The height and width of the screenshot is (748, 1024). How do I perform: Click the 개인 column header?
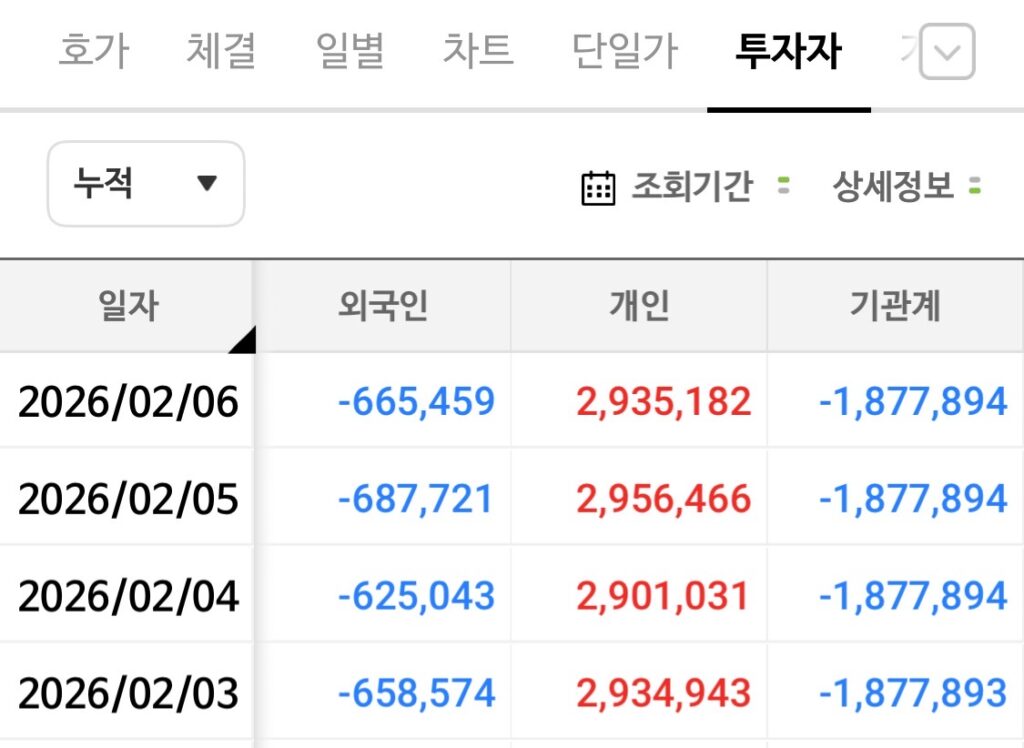(639, 307)
